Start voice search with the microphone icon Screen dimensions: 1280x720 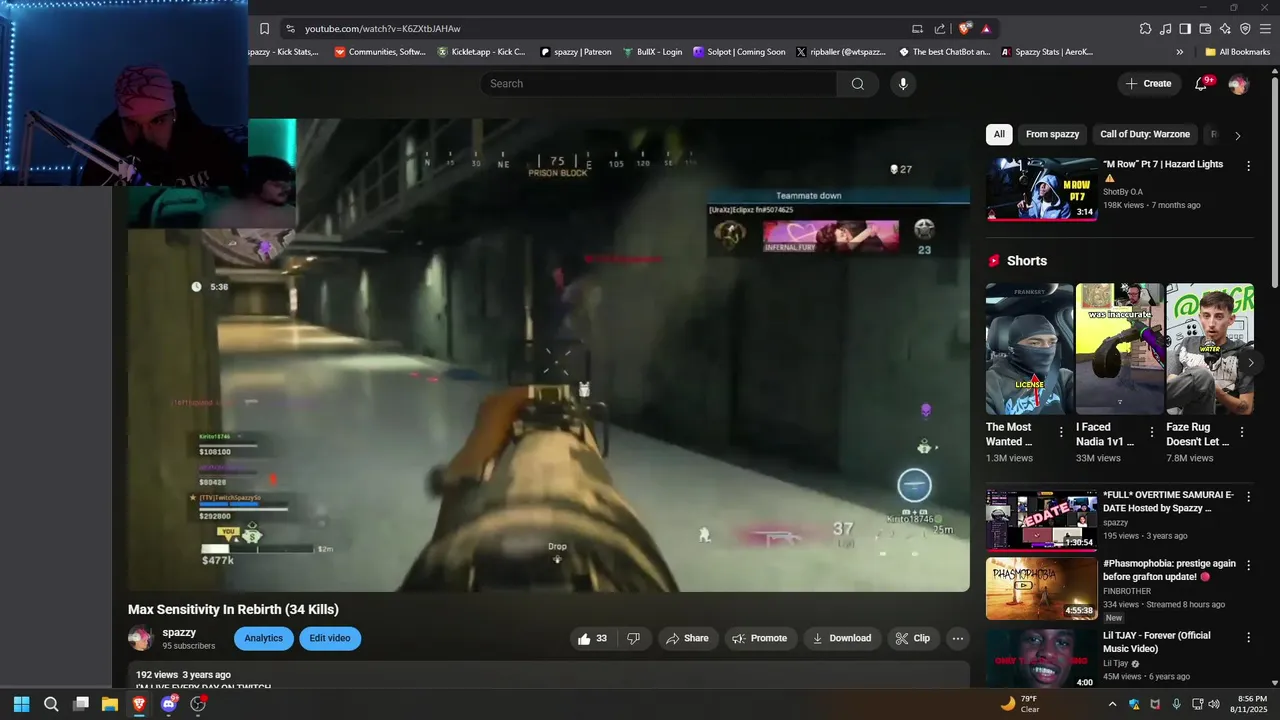903,84
